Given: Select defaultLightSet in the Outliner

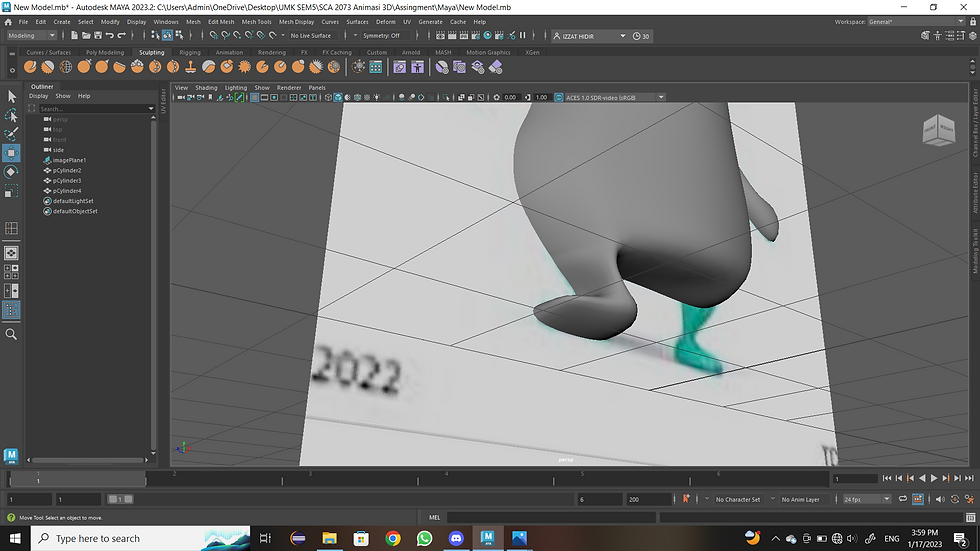Looking at the screenshot, I should click(x=72, y=201).
